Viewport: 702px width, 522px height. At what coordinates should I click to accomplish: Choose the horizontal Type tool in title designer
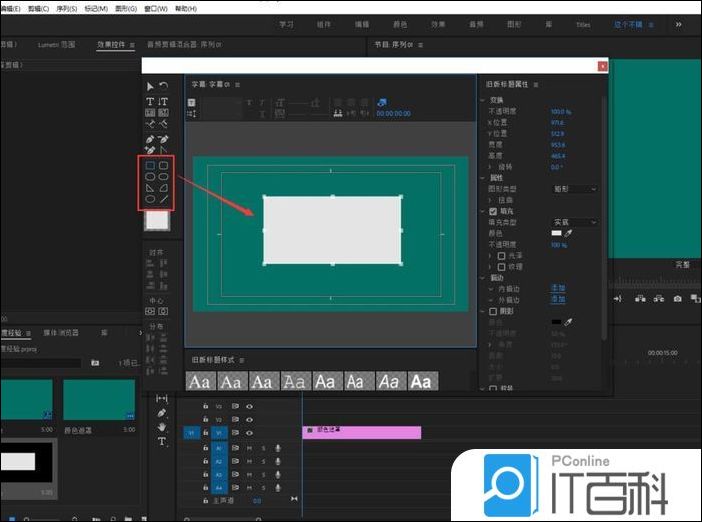pos(150,101)
